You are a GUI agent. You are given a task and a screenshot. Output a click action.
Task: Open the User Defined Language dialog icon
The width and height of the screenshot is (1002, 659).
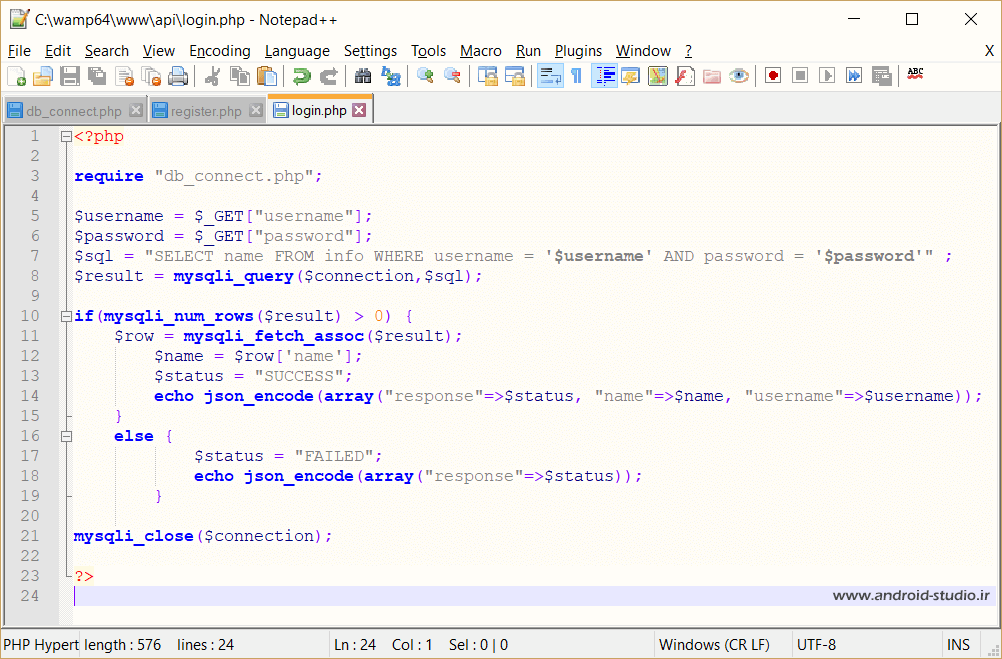point(631,76)
